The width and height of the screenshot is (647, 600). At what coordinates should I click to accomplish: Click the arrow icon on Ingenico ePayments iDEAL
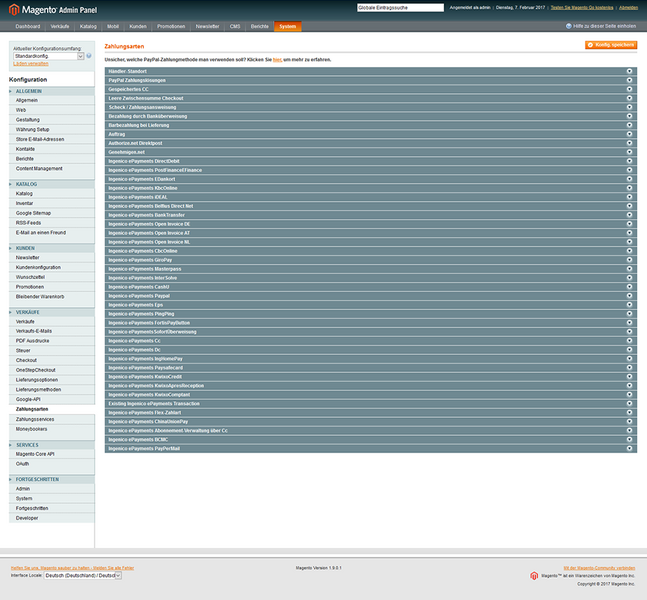(x=629, y=197)
